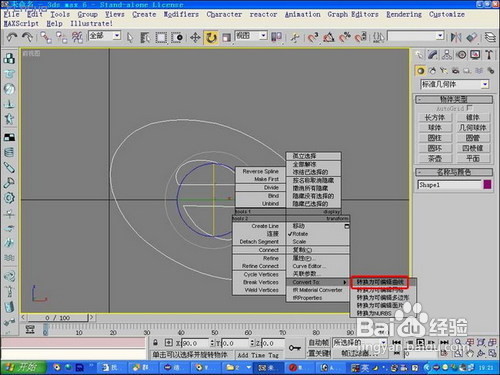Activate the Select and Scale tool
This screenshot has width=500, height=375.
[x=226, y=37]
